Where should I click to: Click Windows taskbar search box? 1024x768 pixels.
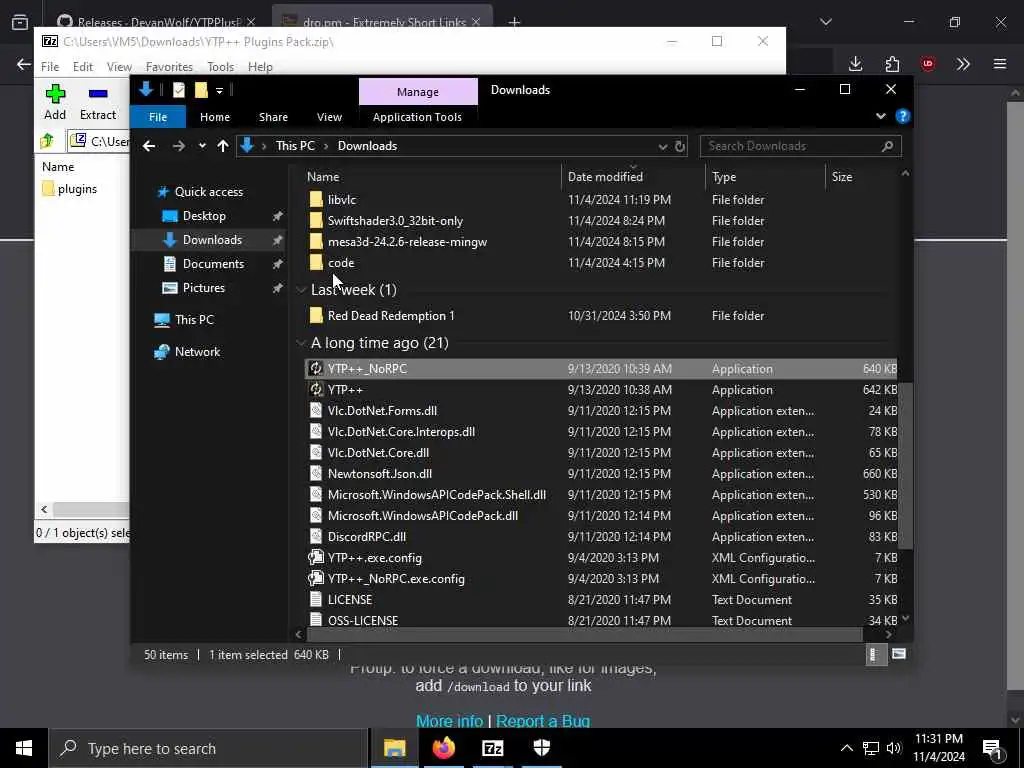(209, 748)
